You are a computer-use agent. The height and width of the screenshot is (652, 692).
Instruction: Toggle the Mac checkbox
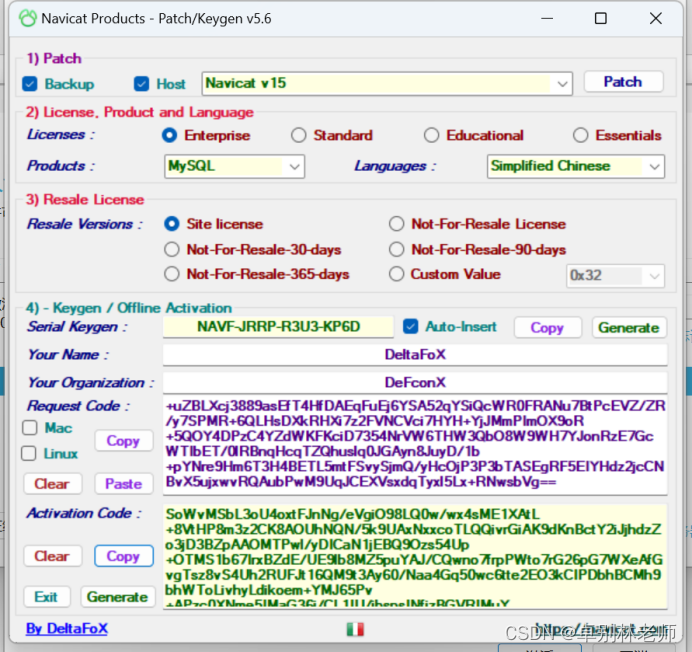point(30,428)
